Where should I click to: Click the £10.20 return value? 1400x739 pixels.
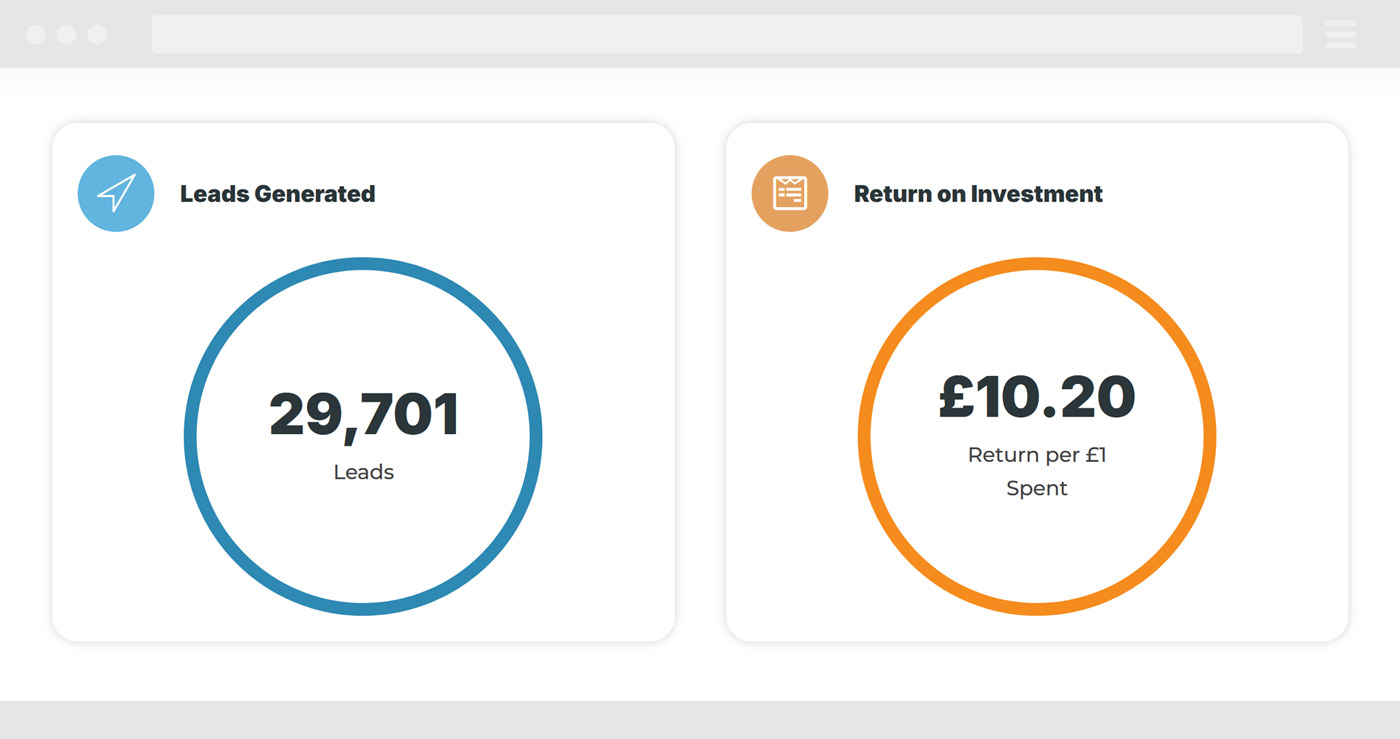(1037, 397)
